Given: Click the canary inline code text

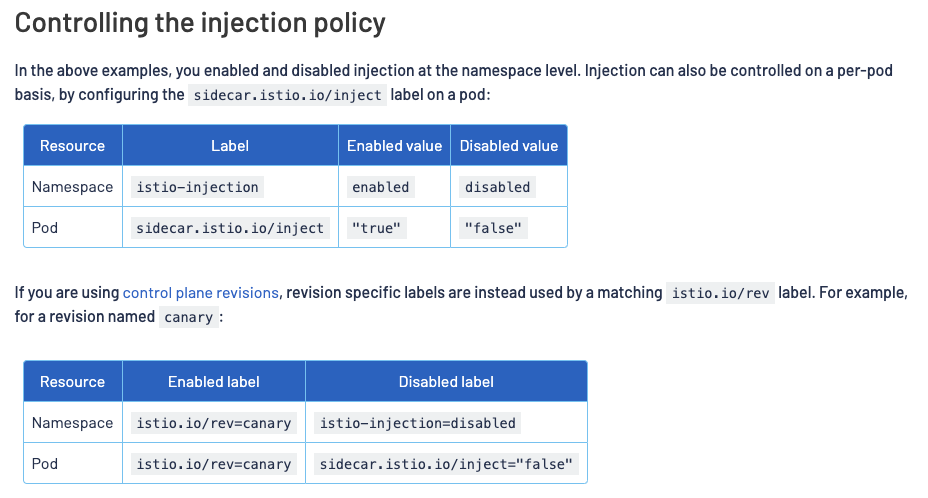Looking at the screenshot, I should [x=188, y=317].
